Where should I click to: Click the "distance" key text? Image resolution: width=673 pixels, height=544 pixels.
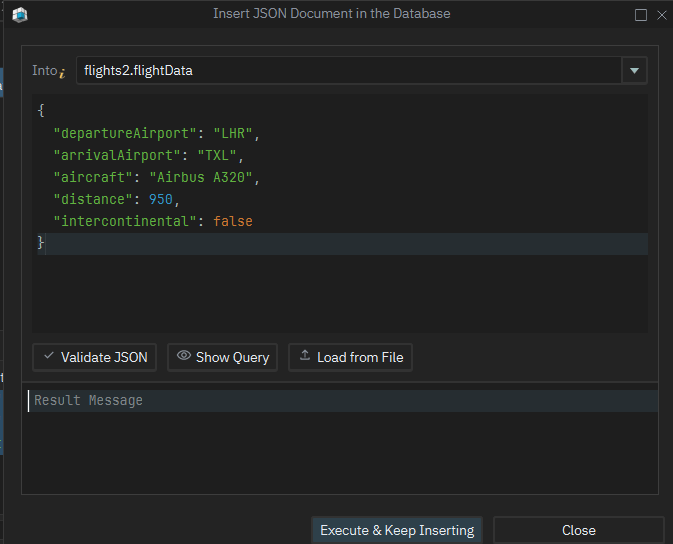pyautogui.click(x=93, y=199)
